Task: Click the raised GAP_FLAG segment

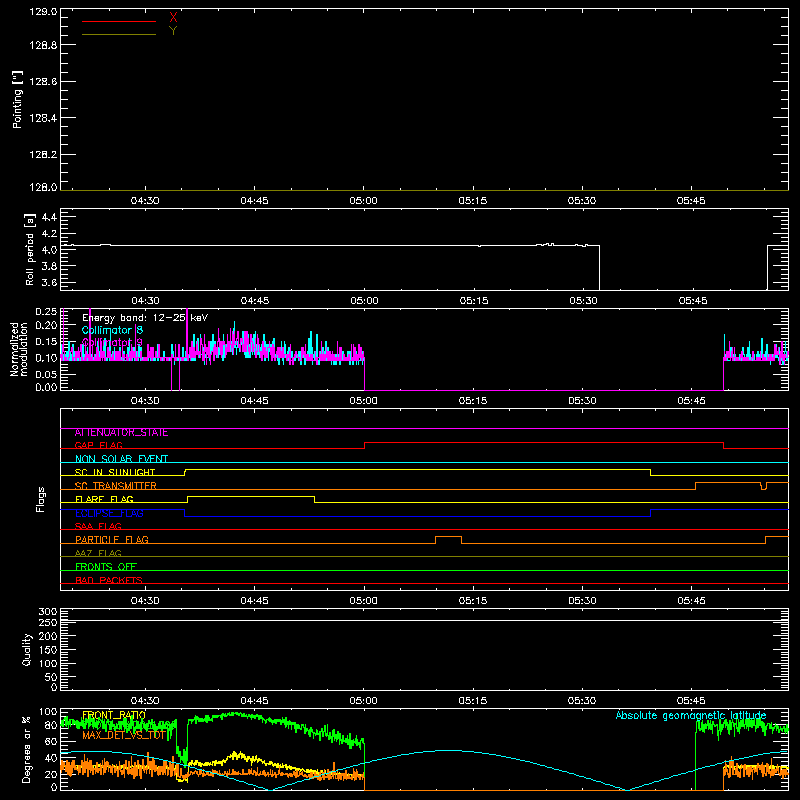Action: click(x=544, y=442)
